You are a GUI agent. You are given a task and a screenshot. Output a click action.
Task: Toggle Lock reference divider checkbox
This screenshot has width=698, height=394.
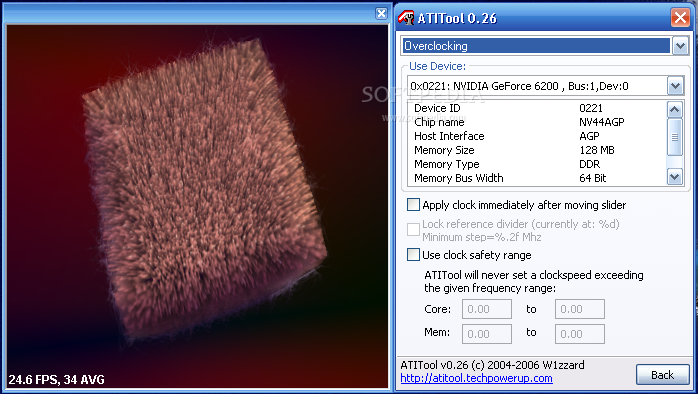[x=413, y=229]
